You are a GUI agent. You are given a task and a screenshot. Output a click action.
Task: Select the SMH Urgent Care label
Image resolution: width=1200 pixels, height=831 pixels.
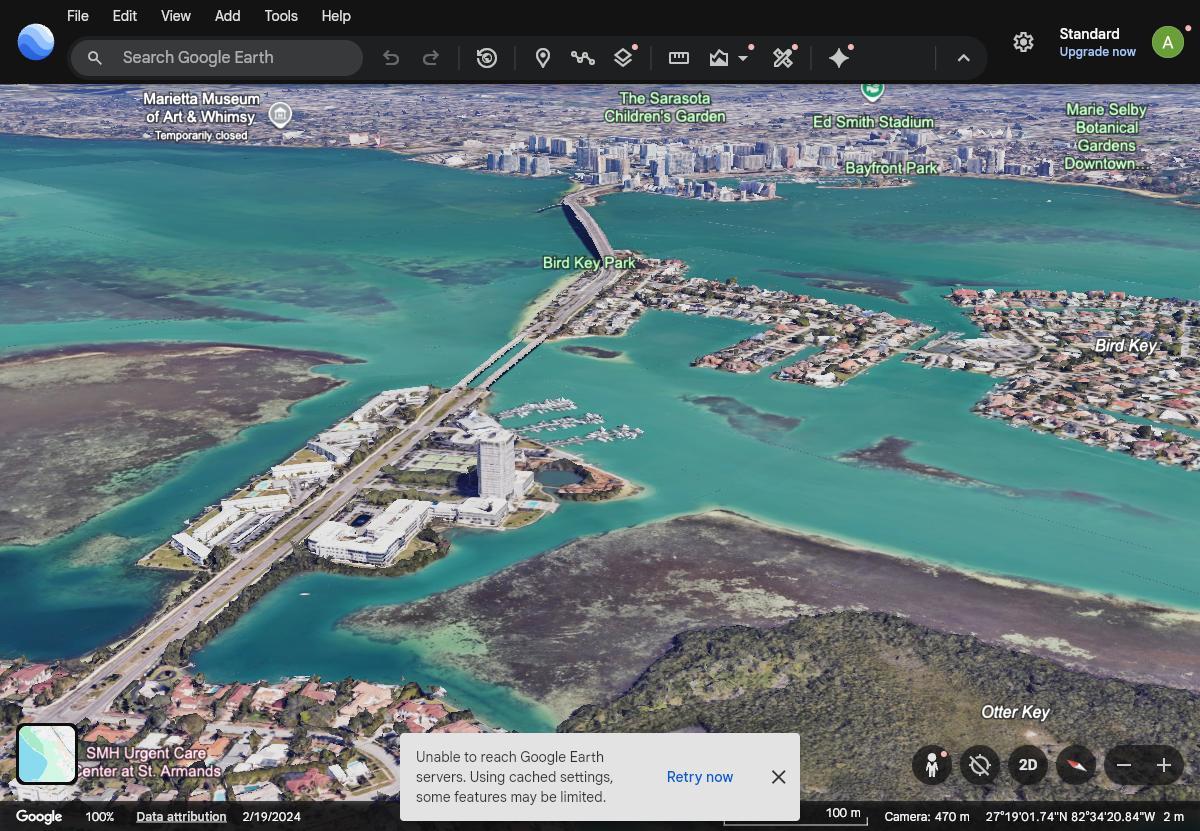pyautogui.click(x=150, y=762)
